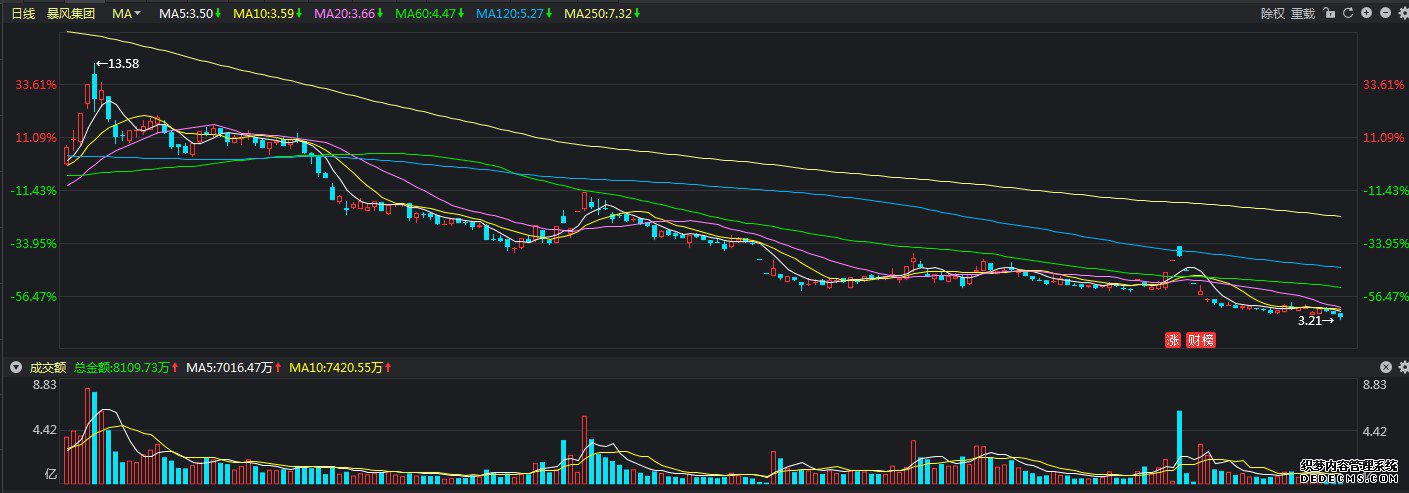
Task: Click the 重载 reload button
Action: point(1303,14)
